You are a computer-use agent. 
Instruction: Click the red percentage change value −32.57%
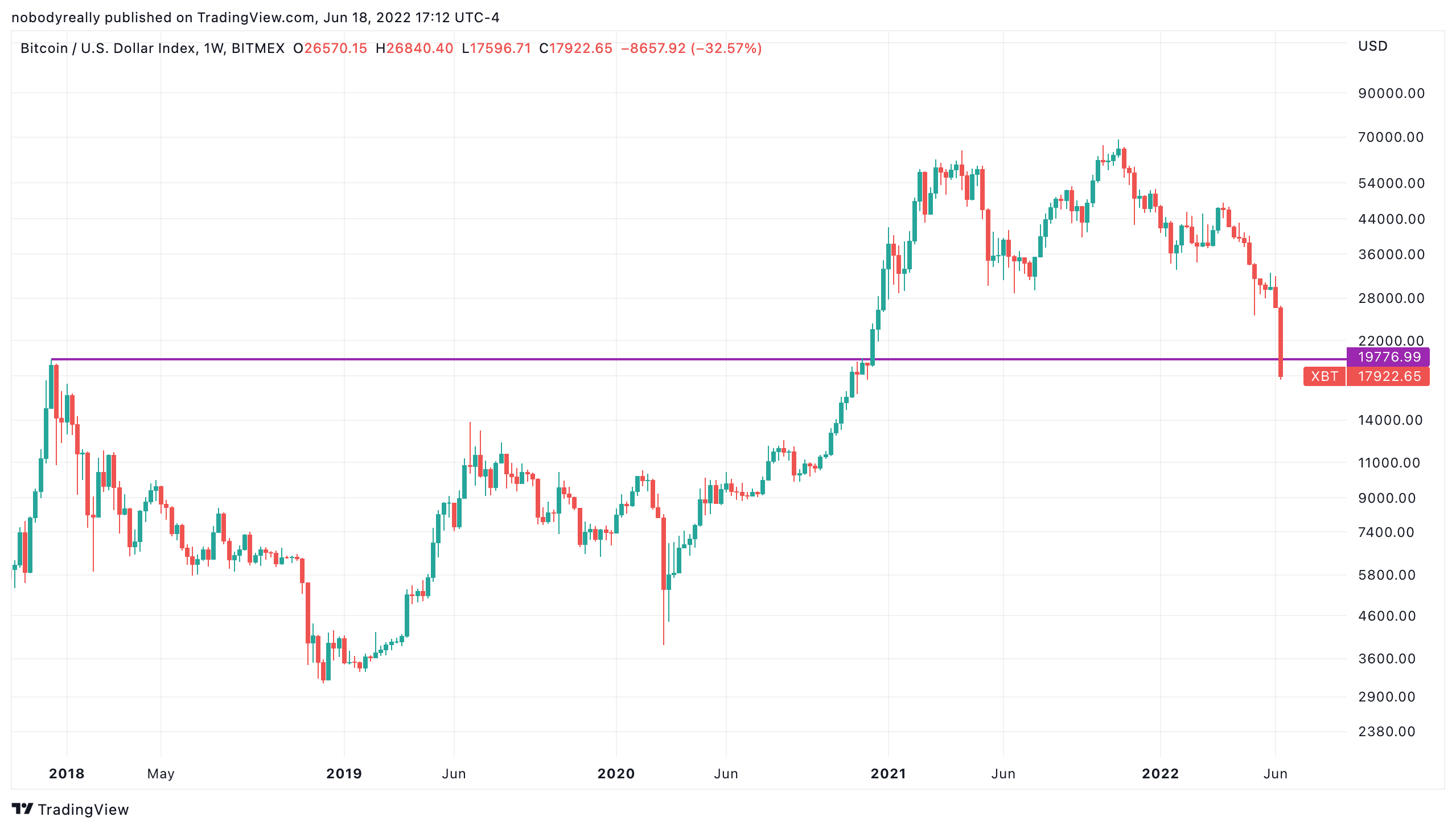(726, 48)
